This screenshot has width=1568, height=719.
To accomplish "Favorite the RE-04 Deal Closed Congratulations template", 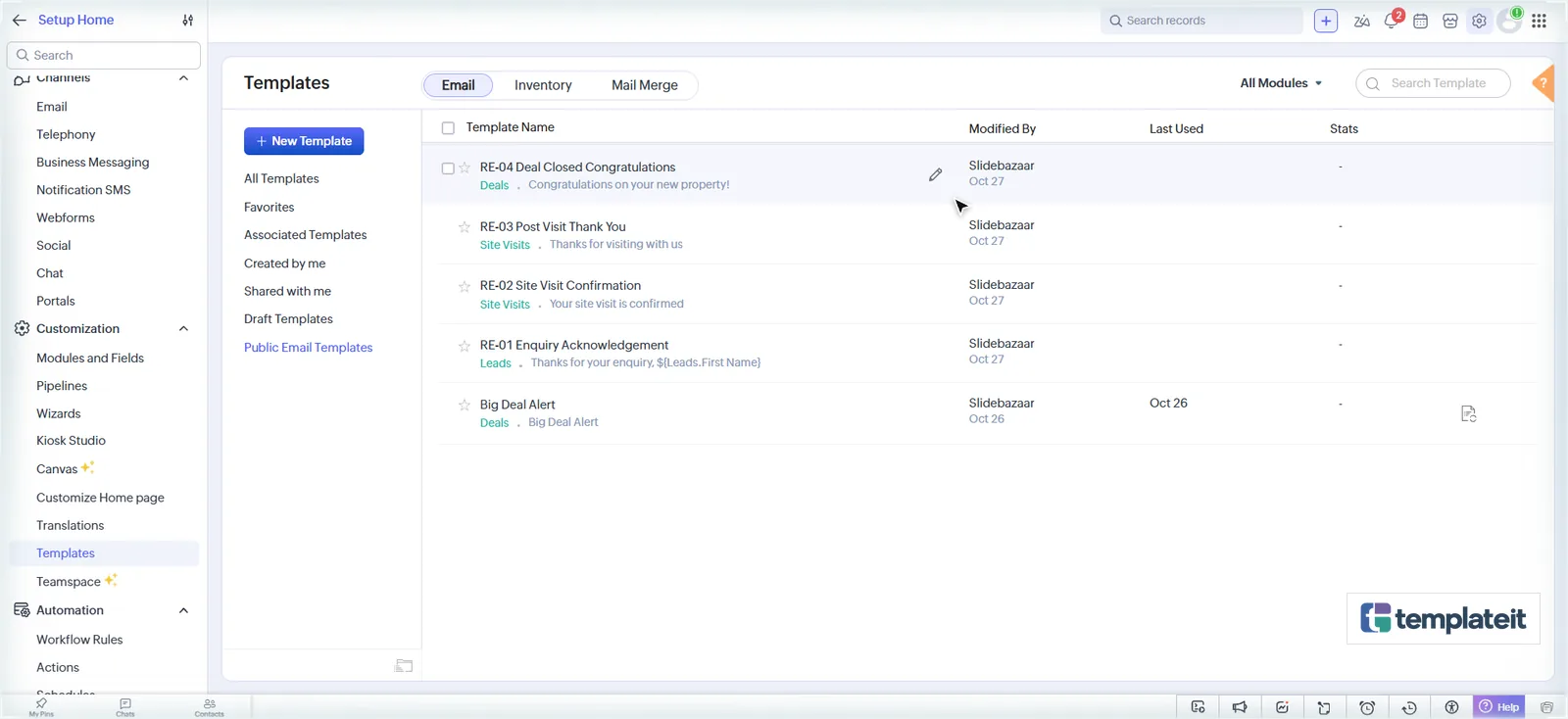I will pos(465,168).
